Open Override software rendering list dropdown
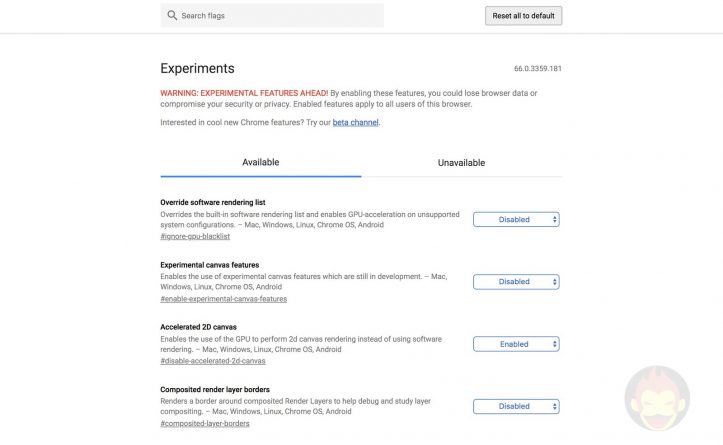Screen dimensions: 723x445 pos(516,219)
